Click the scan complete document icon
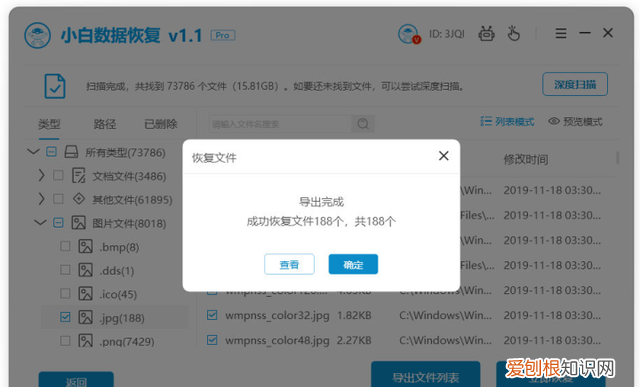The height and width of the screenshot is (387, 640). point(55,86)
